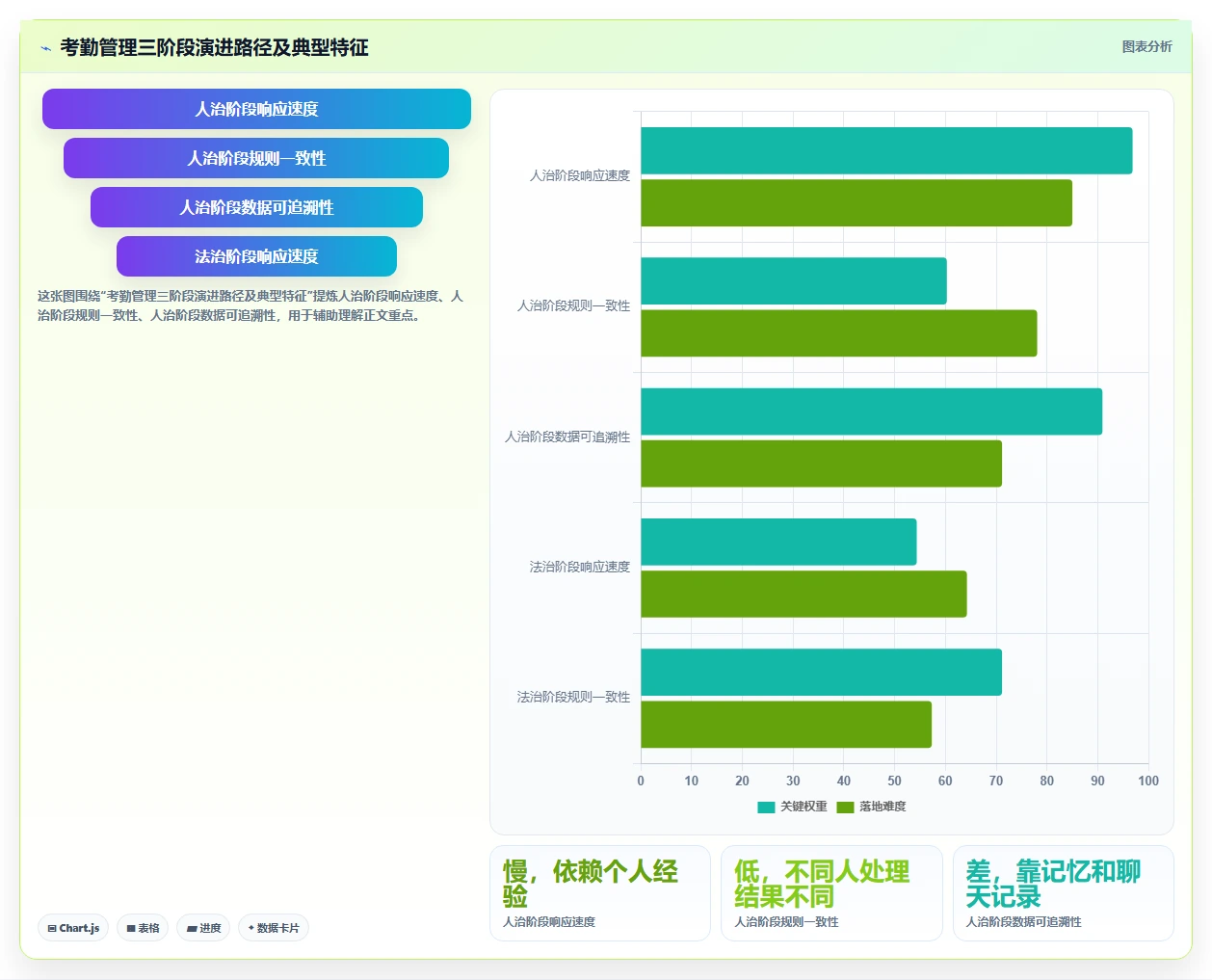Click the green 落地难度 bar for 人治阶段数据可追溯性
Screen dimensions: 1212x980
pos(821,464)
